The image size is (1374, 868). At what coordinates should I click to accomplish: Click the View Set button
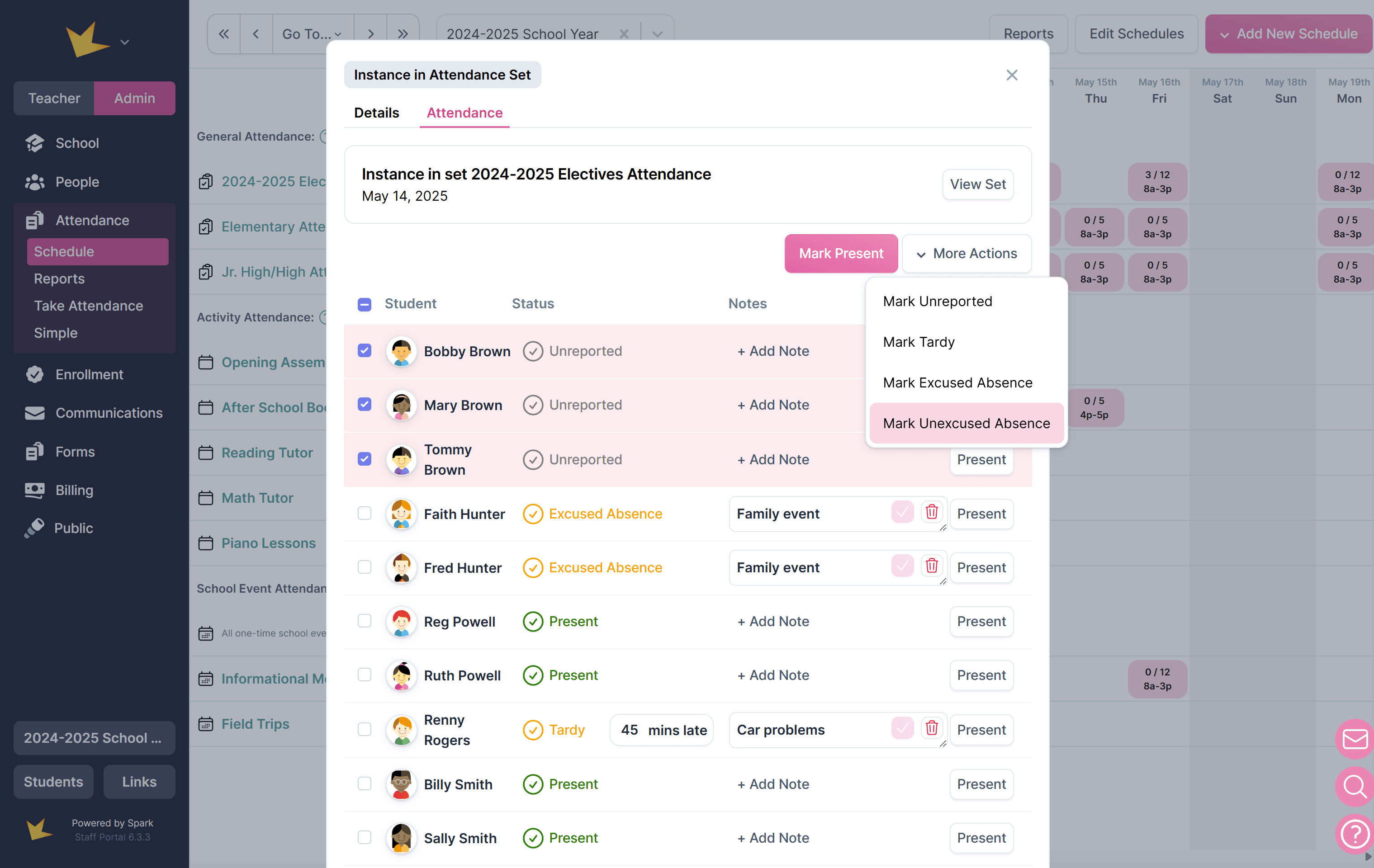coord(977,184)
